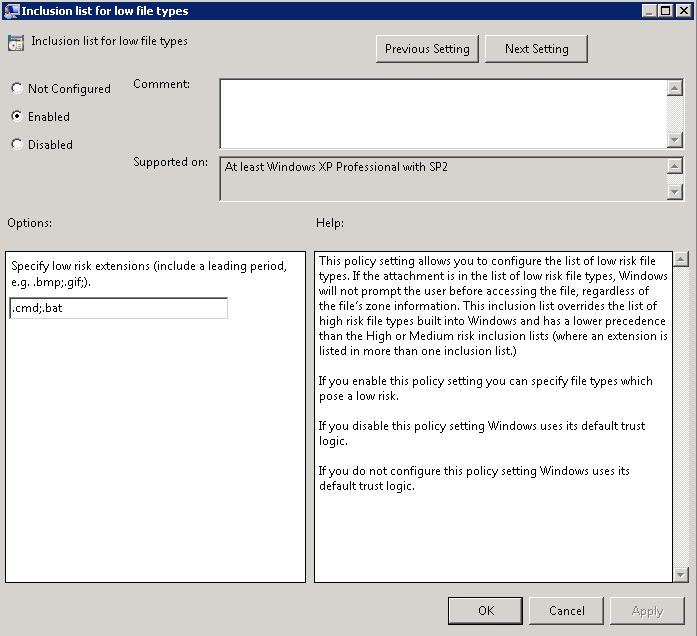This screenshot has height=636, width=697.
Task: Click the Previous Setting button
Action: point(427,49)
